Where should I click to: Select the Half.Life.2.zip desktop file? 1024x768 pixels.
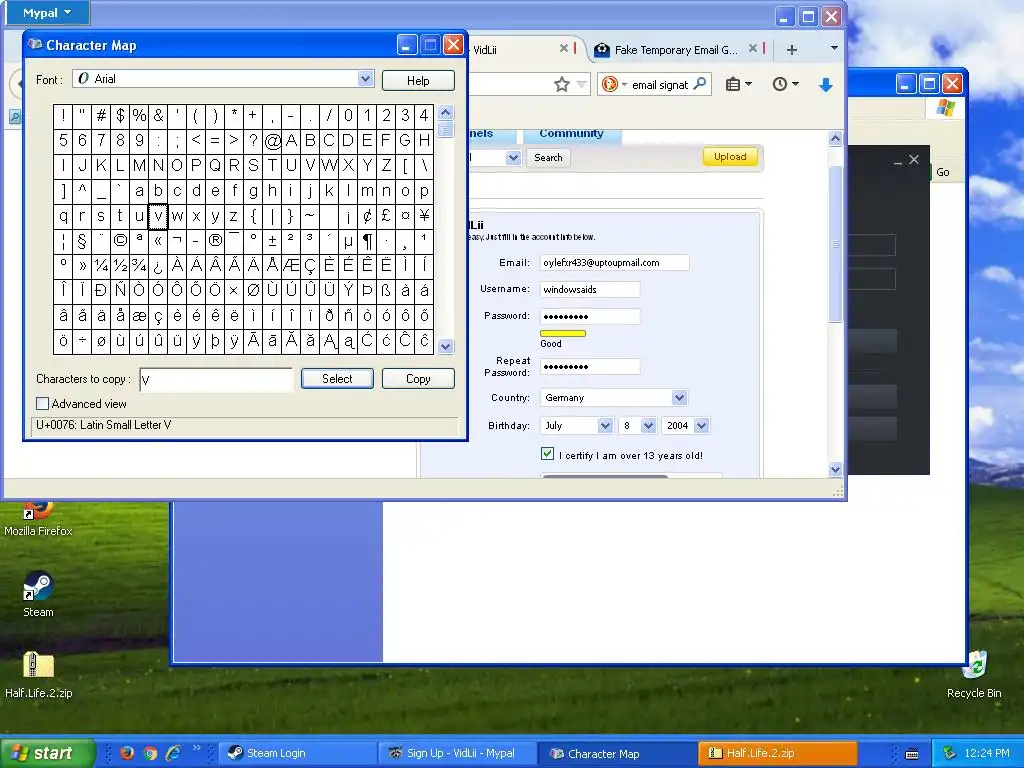[x=38, y=675]
